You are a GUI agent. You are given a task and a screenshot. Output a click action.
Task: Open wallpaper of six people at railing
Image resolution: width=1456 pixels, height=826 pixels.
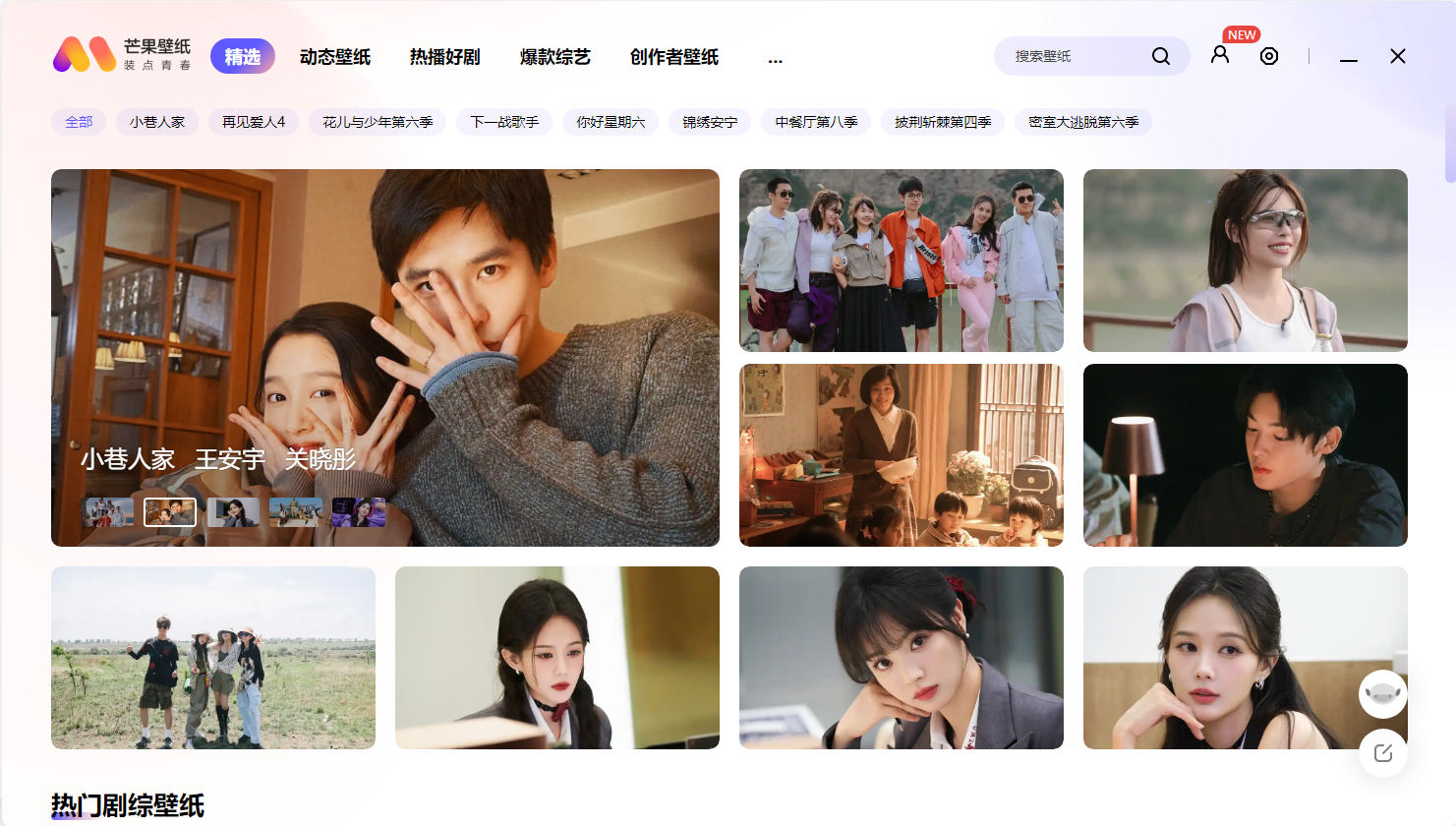(902, 261)
